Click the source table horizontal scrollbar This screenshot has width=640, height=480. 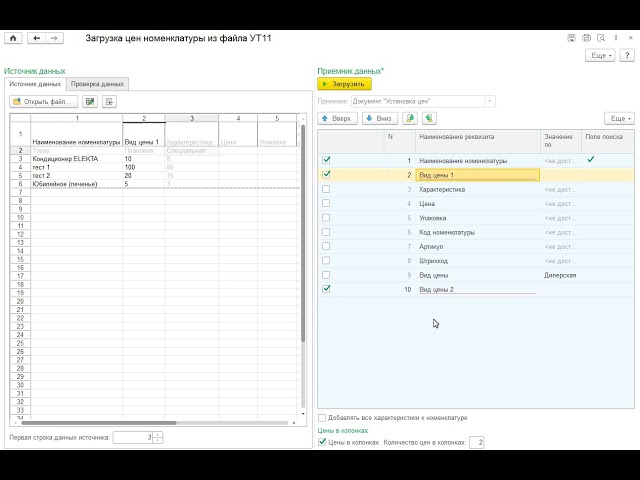[98, 423]
